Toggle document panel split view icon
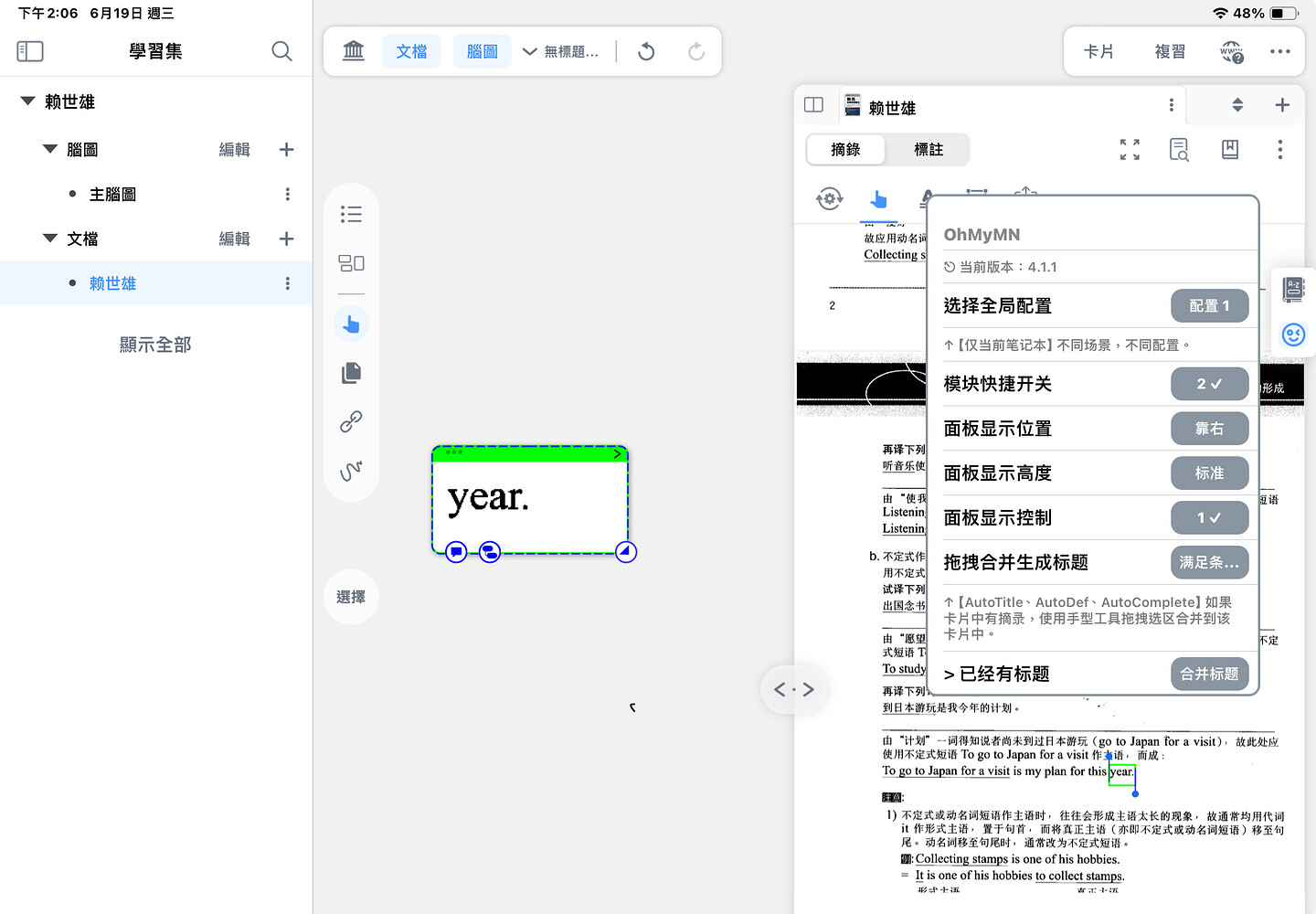 pyautogui.click(x=813, y=104)
